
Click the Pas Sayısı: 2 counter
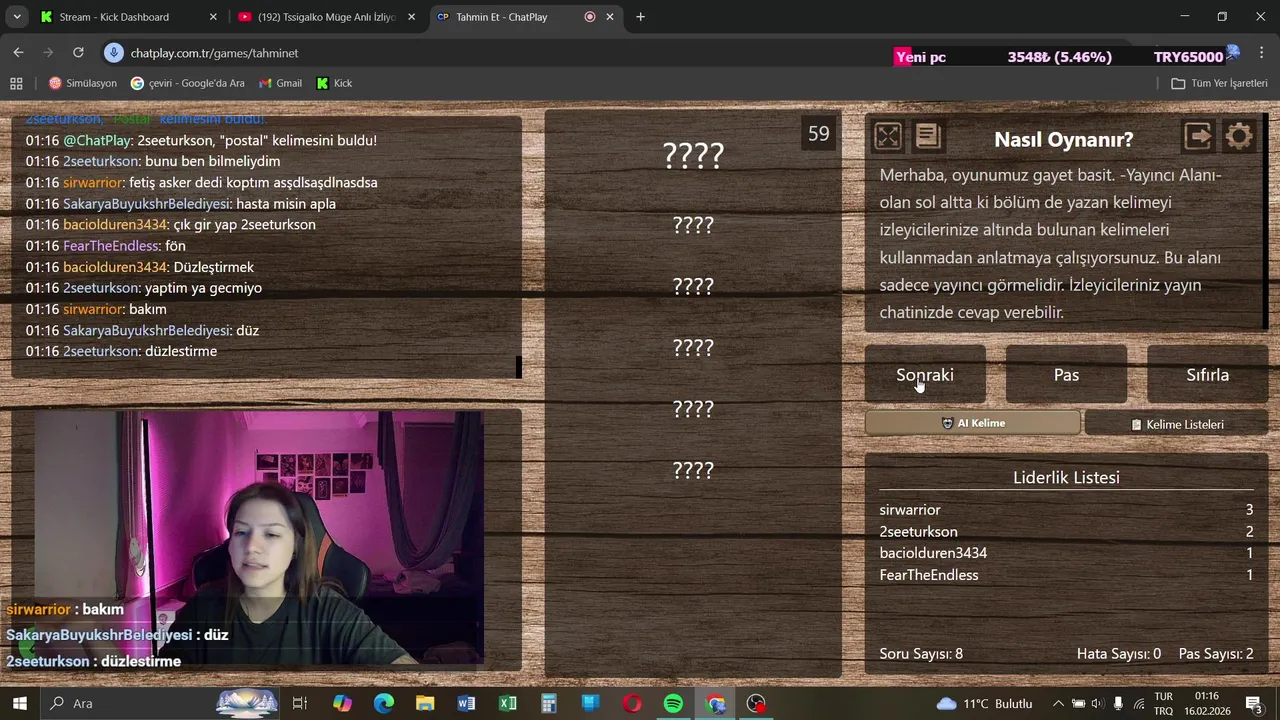click(1216, 654)
